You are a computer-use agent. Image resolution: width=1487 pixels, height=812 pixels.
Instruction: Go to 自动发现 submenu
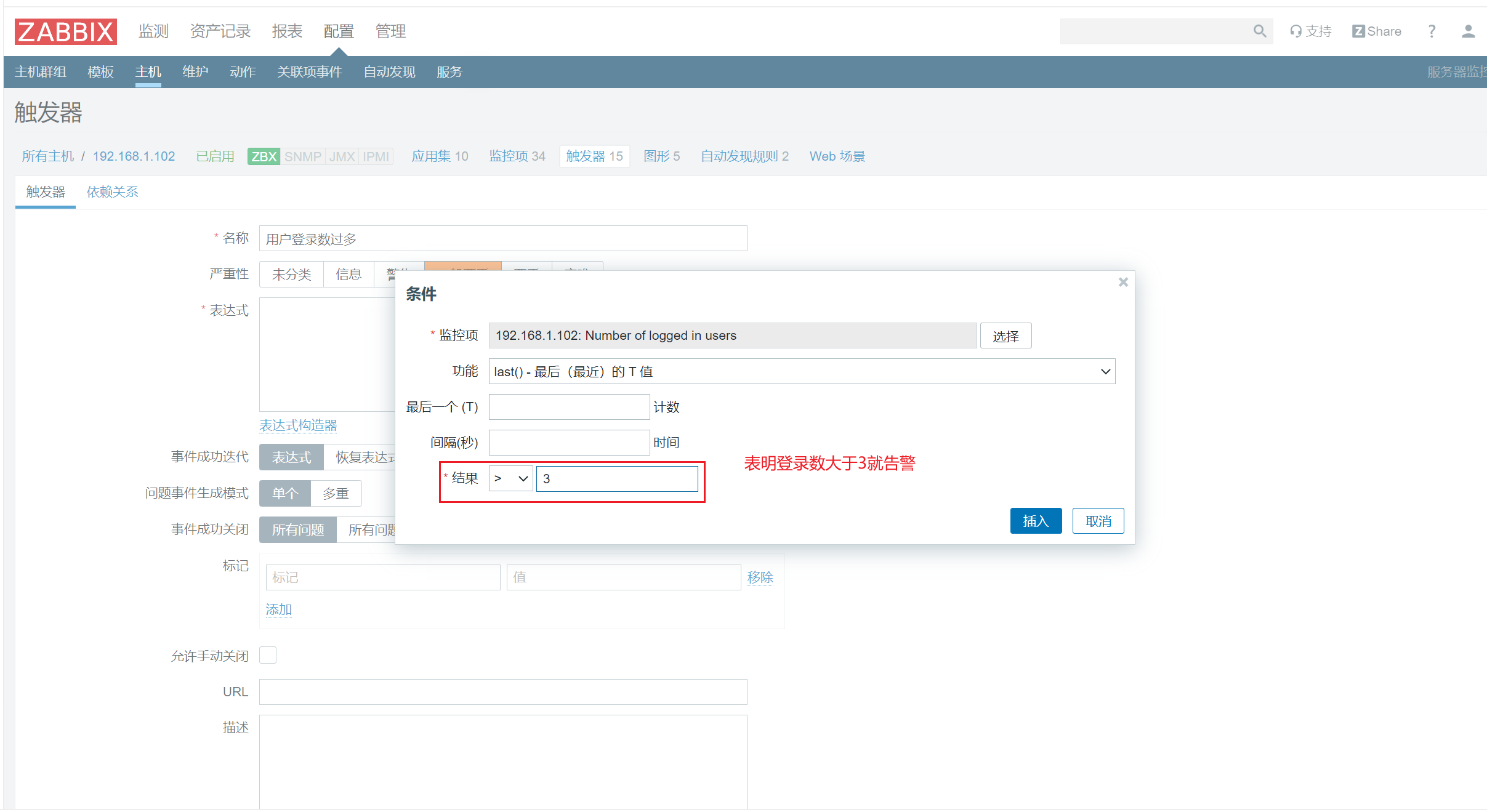click(x=389, y=72)
